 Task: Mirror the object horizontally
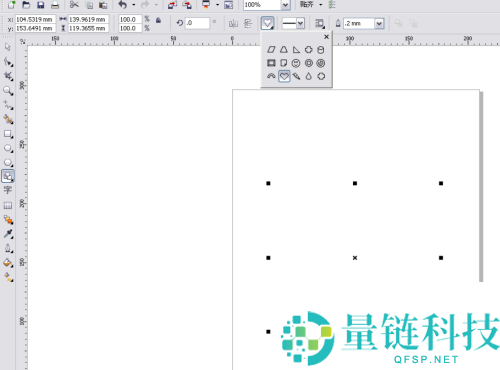(233, 23)
